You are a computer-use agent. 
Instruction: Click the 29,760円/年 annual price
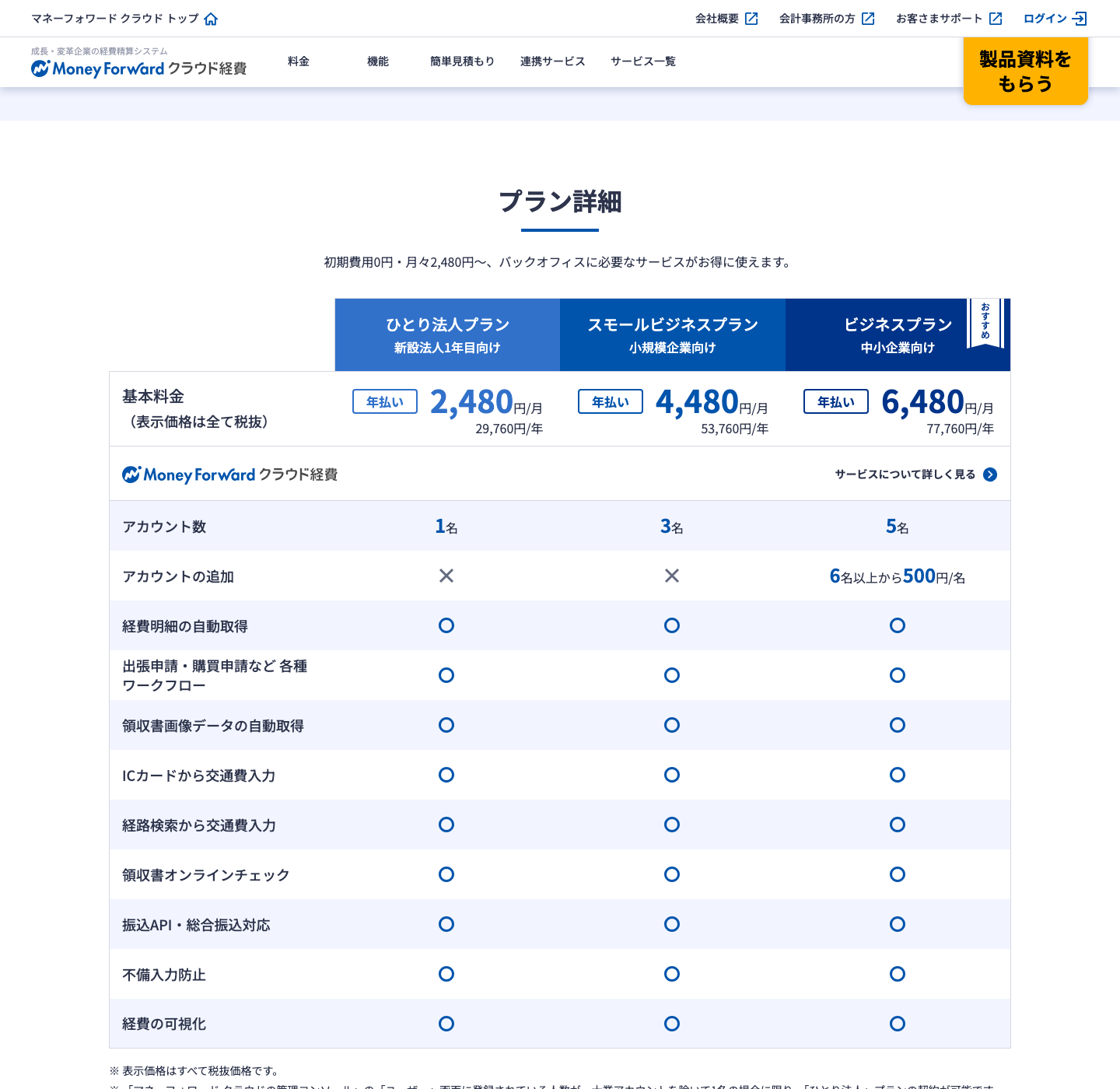click(x=509, y=429)
